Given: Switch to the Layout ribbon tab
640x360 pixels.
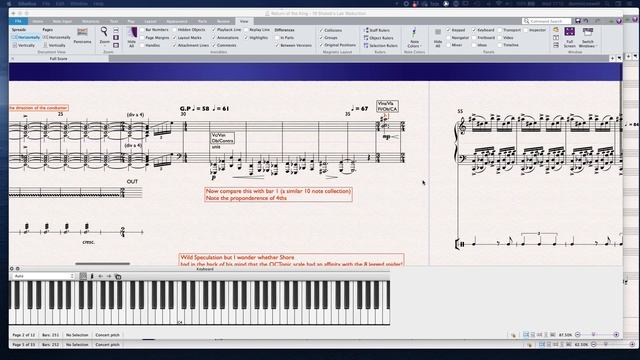Looking at the screenshot, I should [x=150, y=21].
